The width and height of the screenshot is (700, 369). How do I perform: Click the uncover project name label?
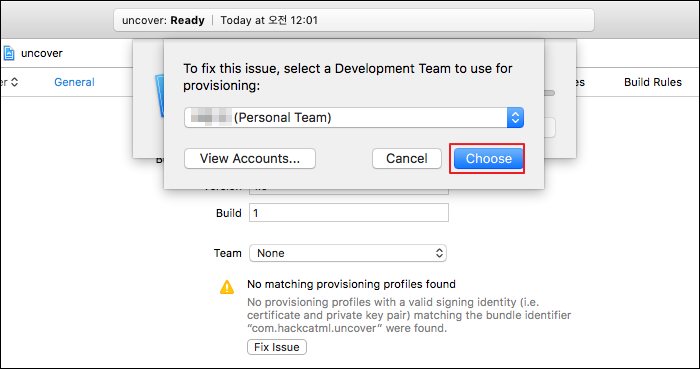pos(42,53)
